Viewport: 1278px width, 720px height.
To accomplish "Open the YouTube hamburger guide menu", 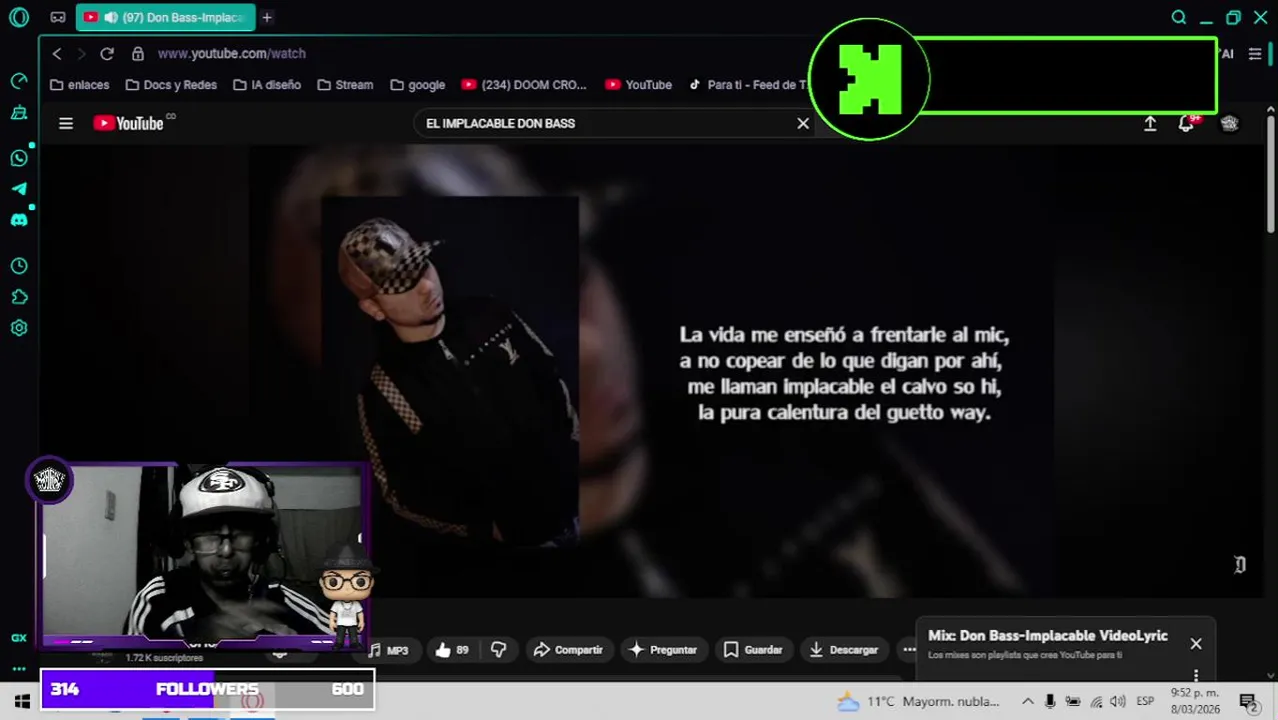I will [x=66, y=123].
